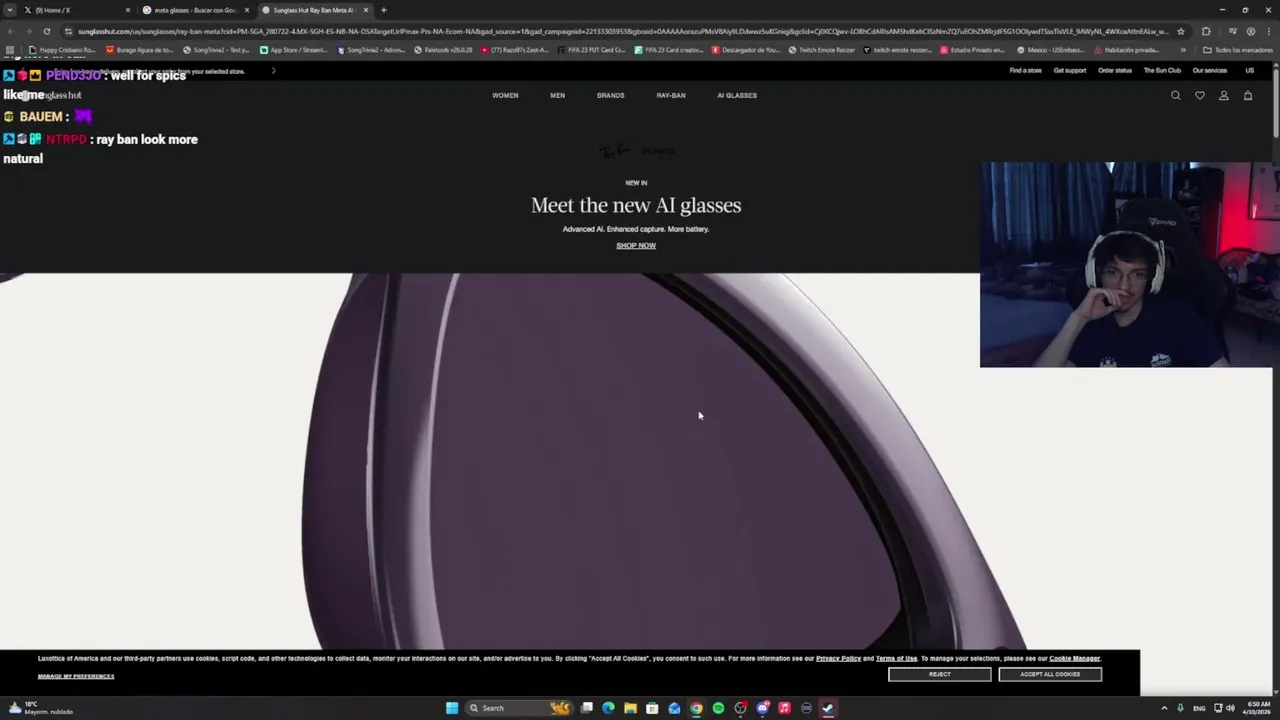Open the WOMEN menu

tap(505, 95)
